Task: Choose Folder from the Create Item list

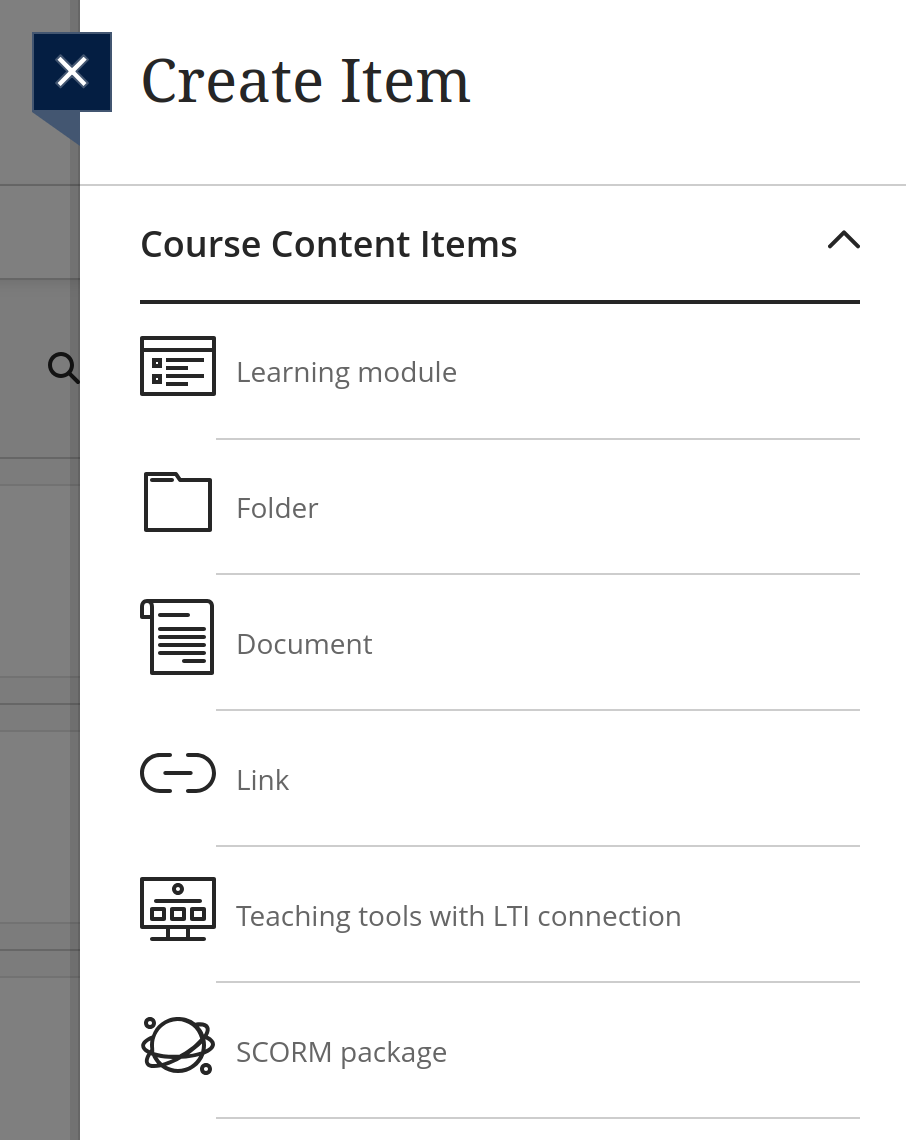Action: pyautogui.click(x=277, y=507)
